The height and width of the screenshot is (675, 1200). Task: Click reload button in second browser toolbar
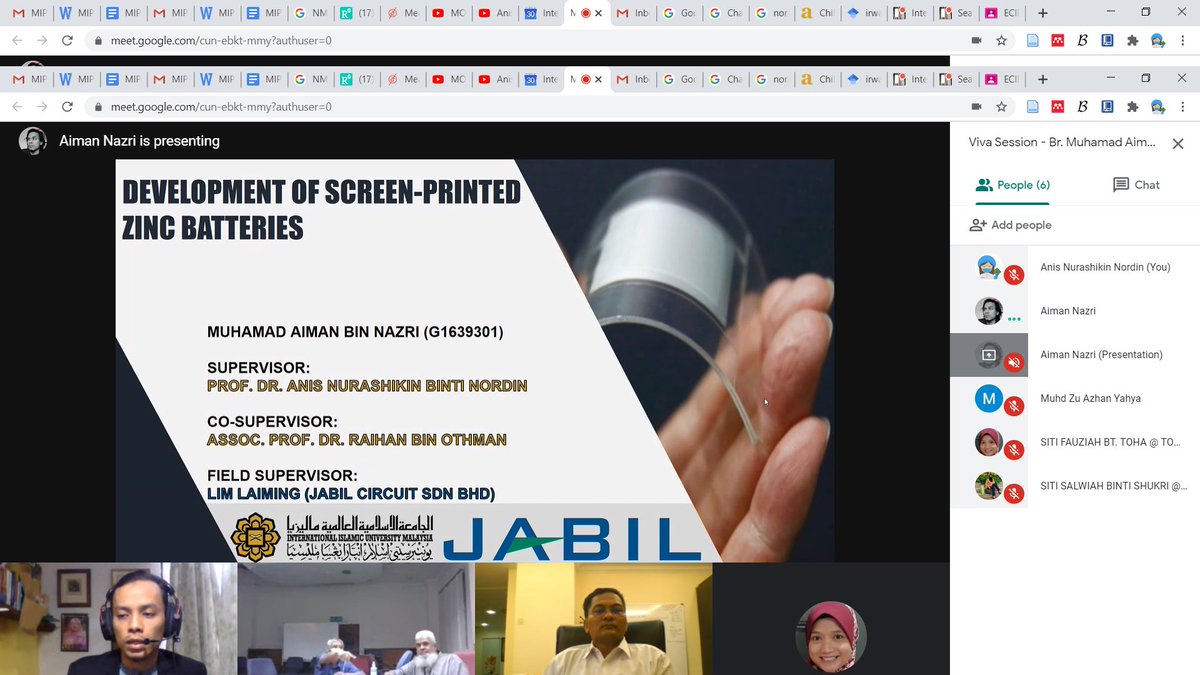click(x=67, y=107)
